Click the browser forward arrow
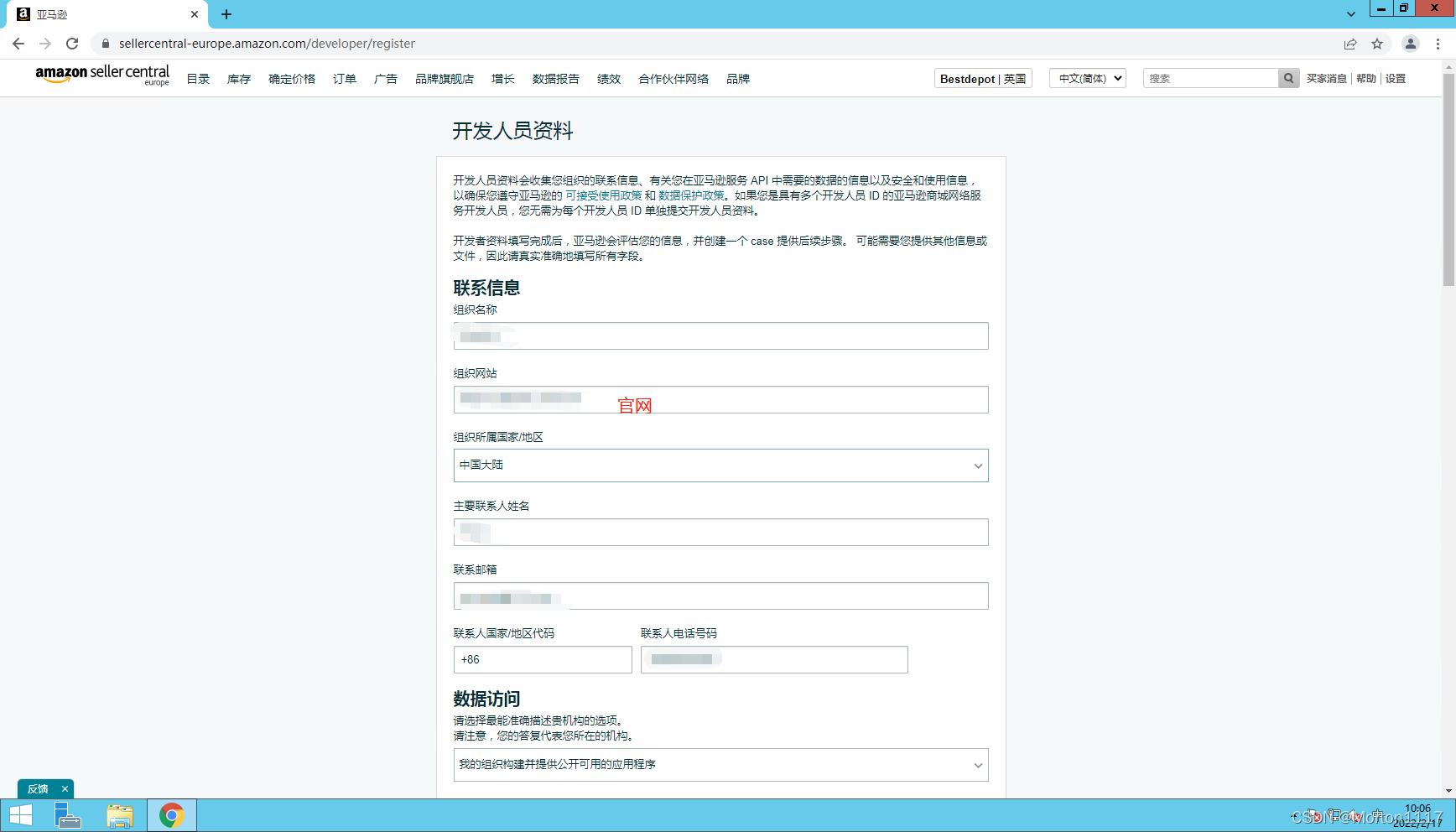1456x832 pixels. tap(45, 44)
